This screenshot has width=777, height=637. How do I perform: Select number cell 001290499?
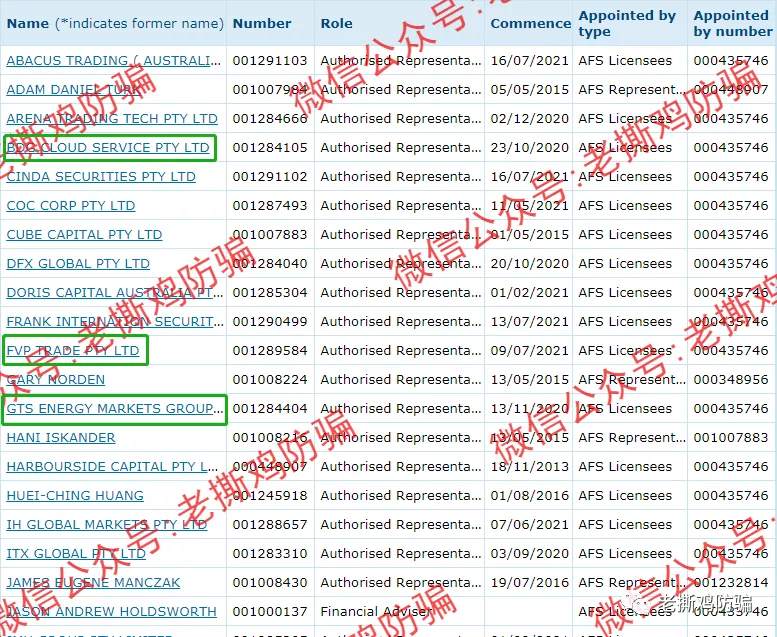[270, 322]
